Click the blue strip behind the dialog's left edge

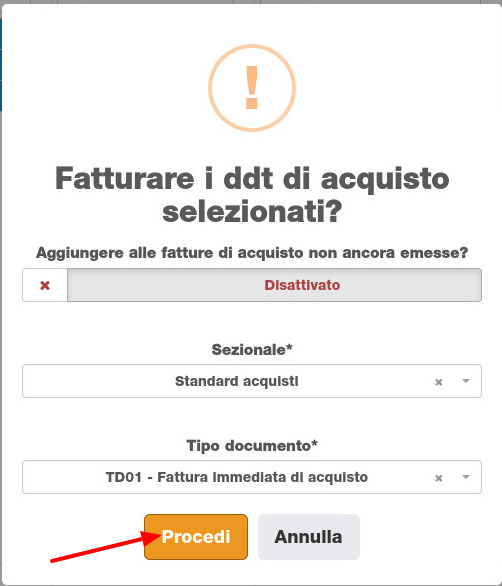point(1,64)
